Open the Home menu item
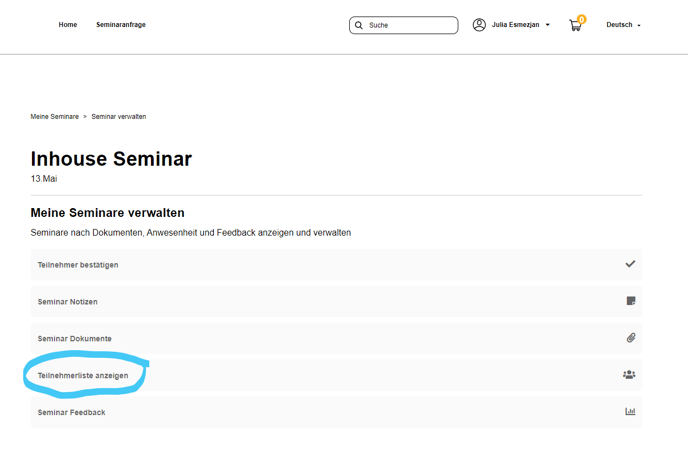The image size is (688, 463). point(68,25)
